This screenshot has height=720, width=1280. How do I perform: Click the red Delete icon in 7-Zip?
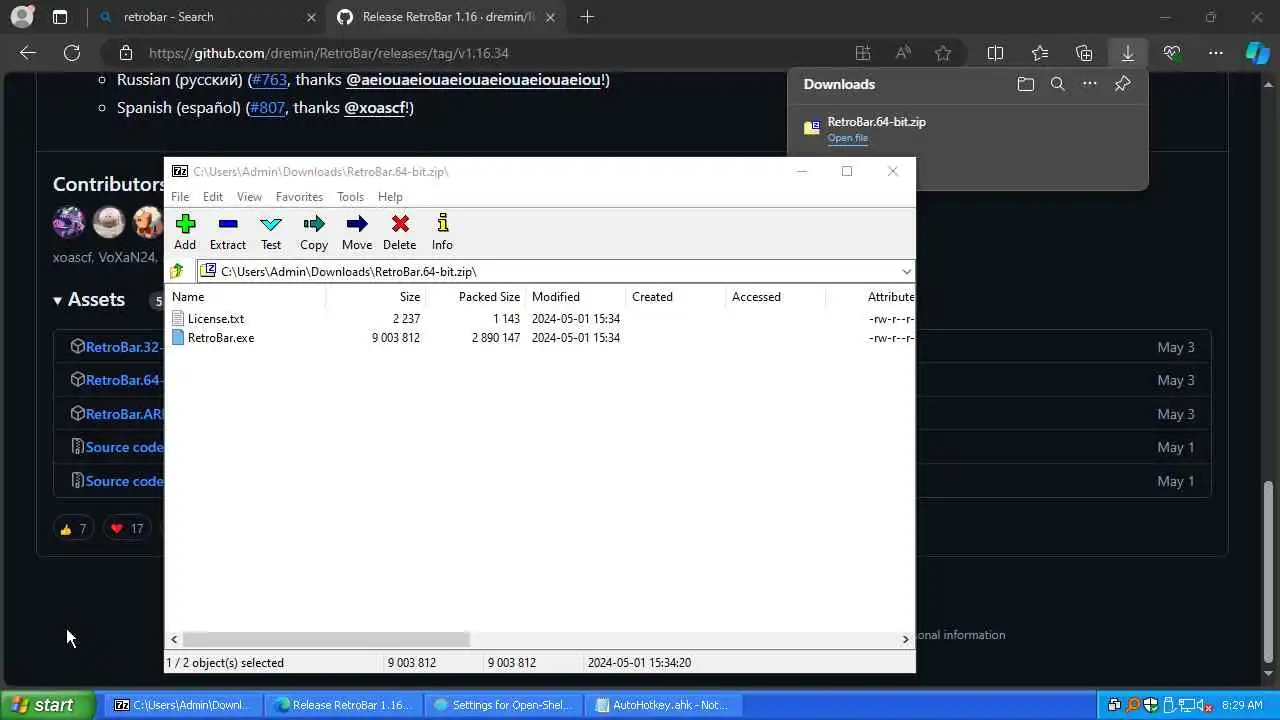pos(400,232)
